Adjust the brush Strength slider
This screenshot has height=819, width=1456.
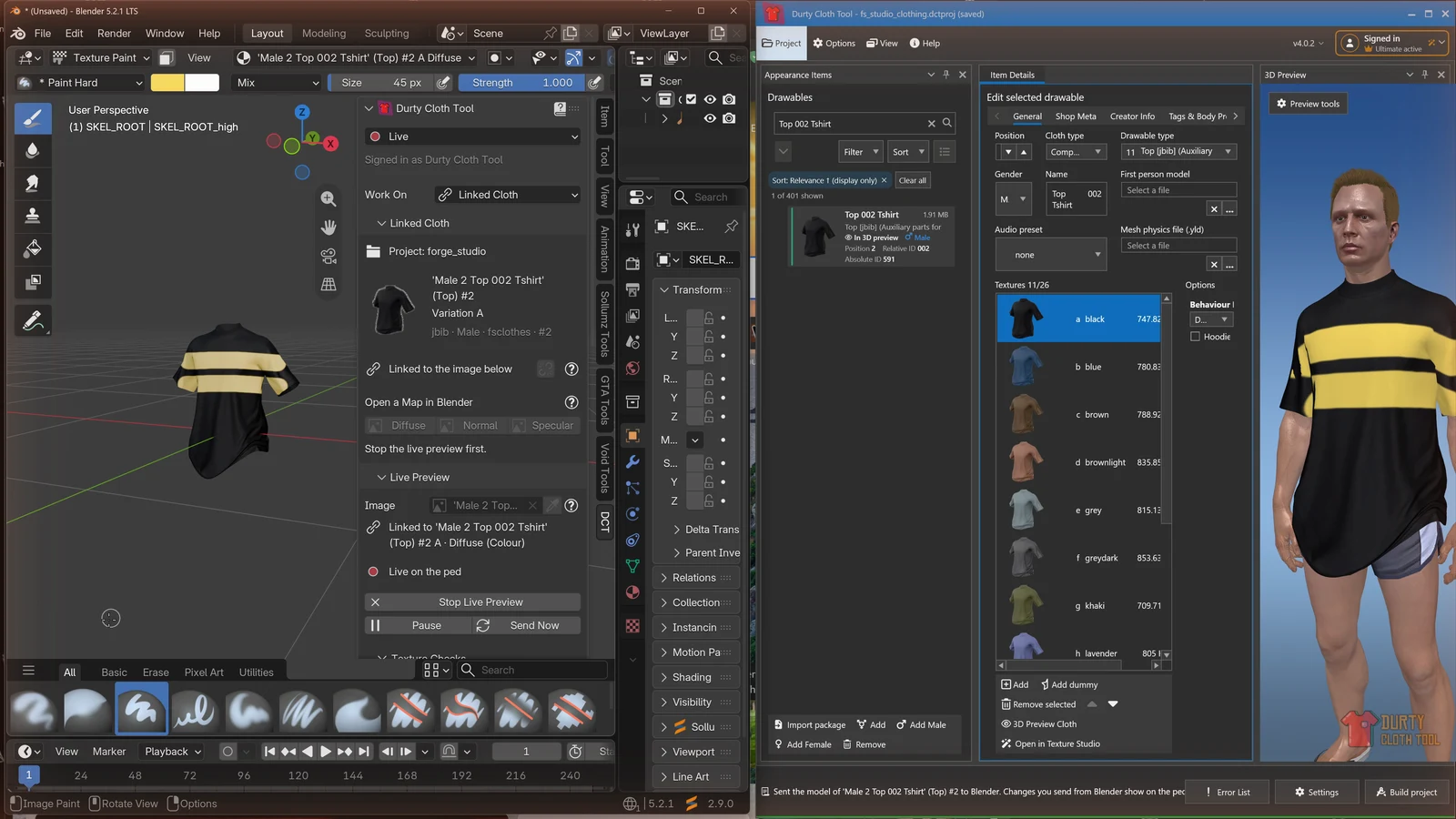coord(522,82)
